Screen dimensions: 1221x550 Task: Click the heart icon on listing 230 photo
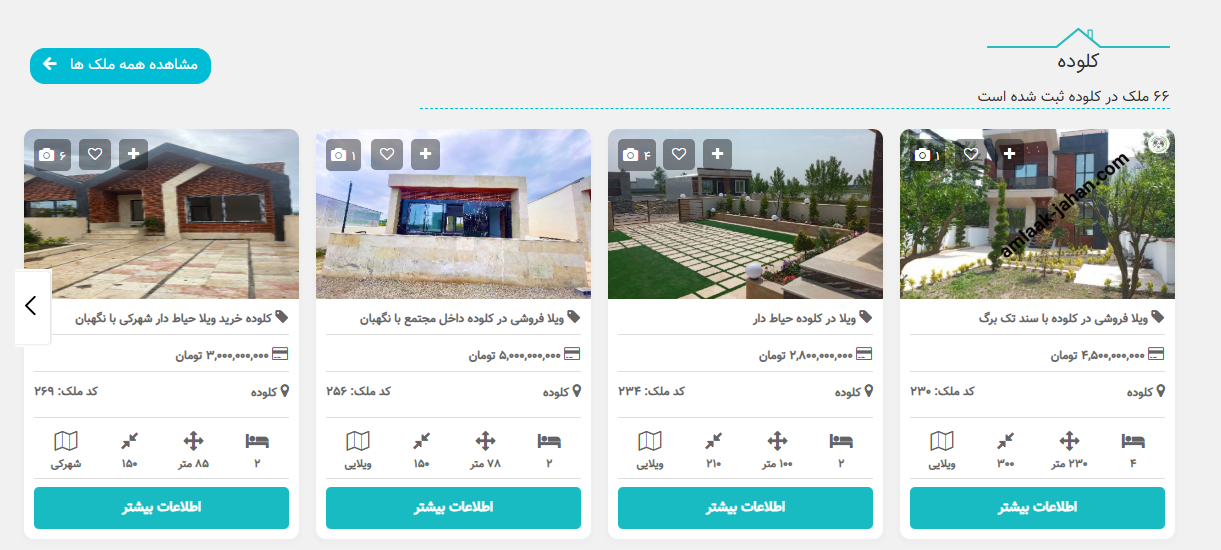(970, 154)
